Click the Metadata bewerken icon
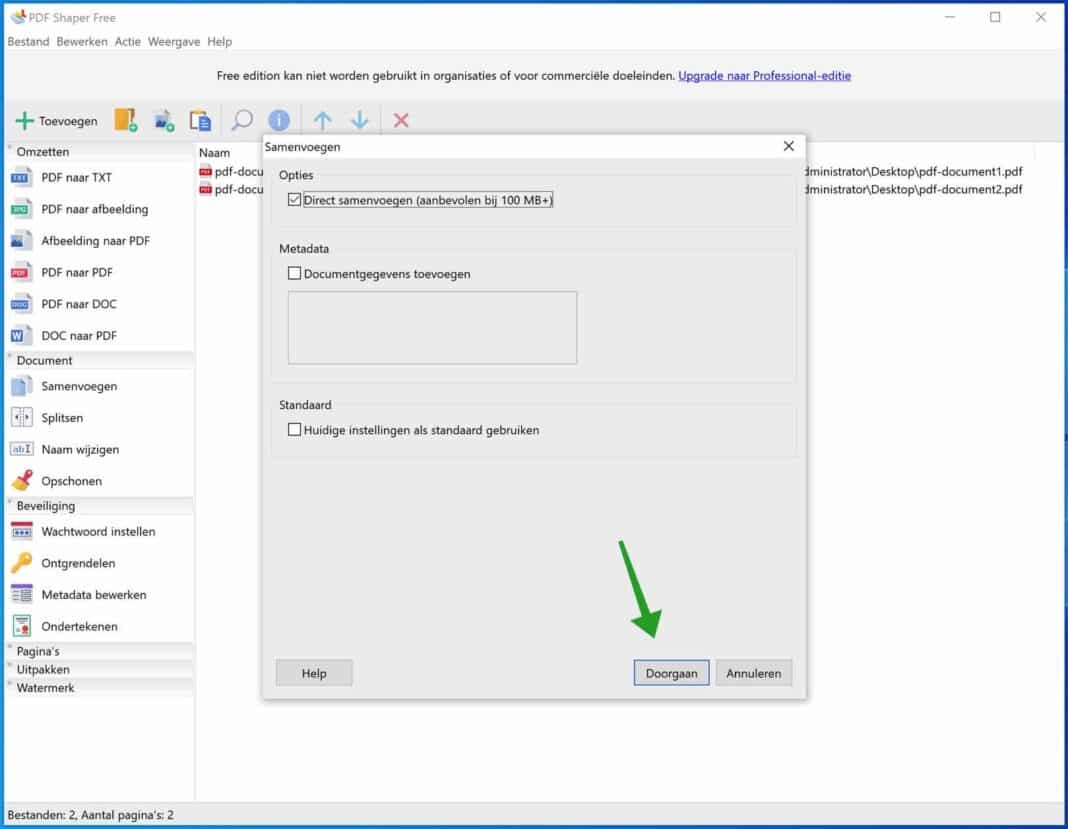1068x829 pixels. point(21,595)
